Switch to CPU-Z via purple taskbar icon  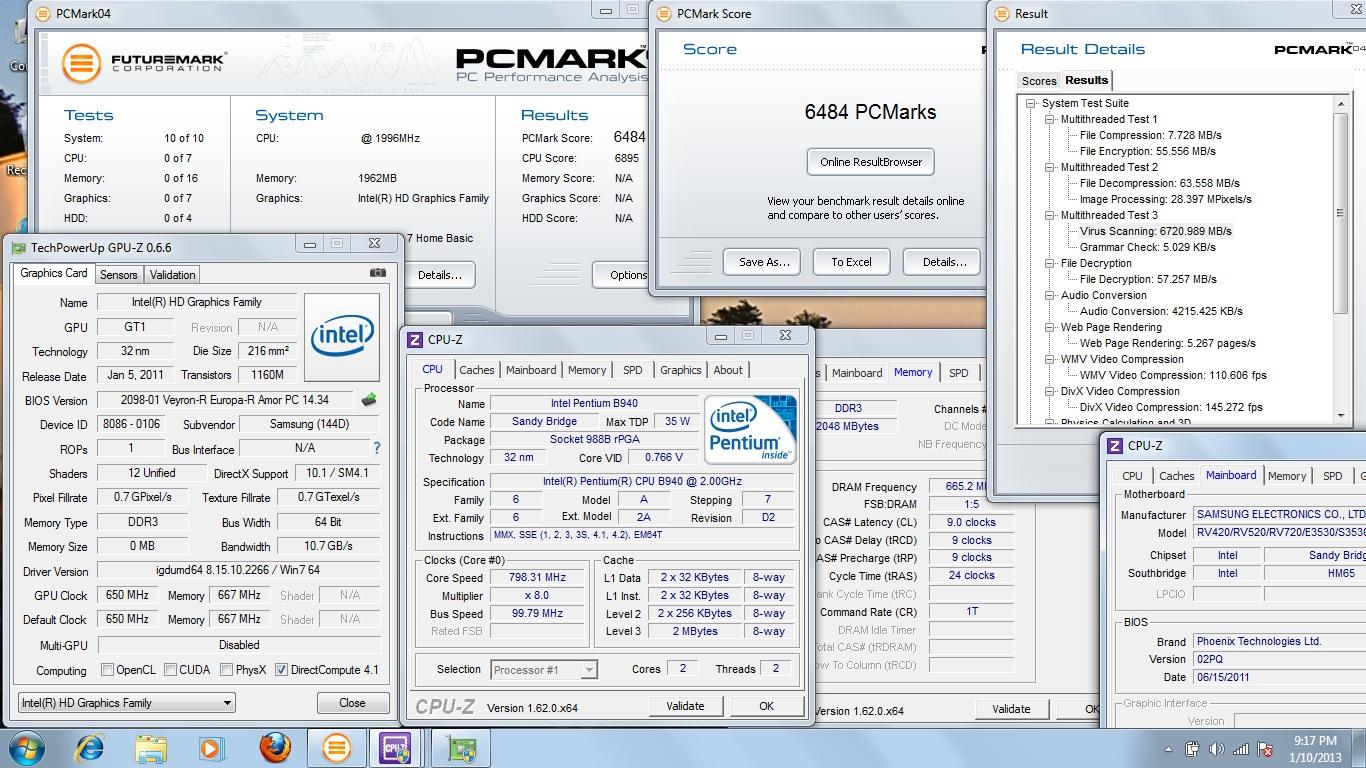395,748
